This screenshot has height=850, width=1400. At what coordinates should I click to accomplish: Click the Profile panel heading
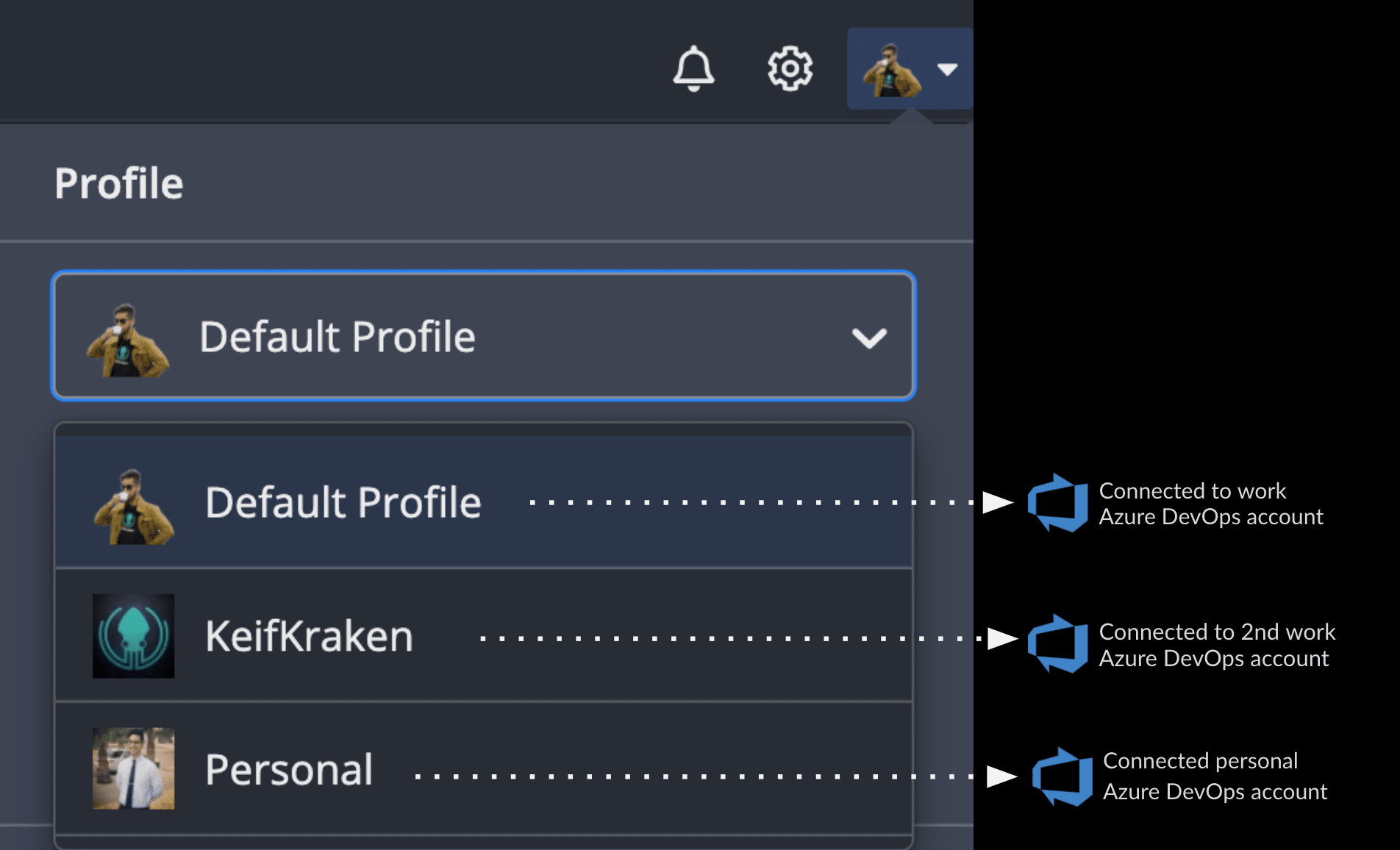coord(119,184)
